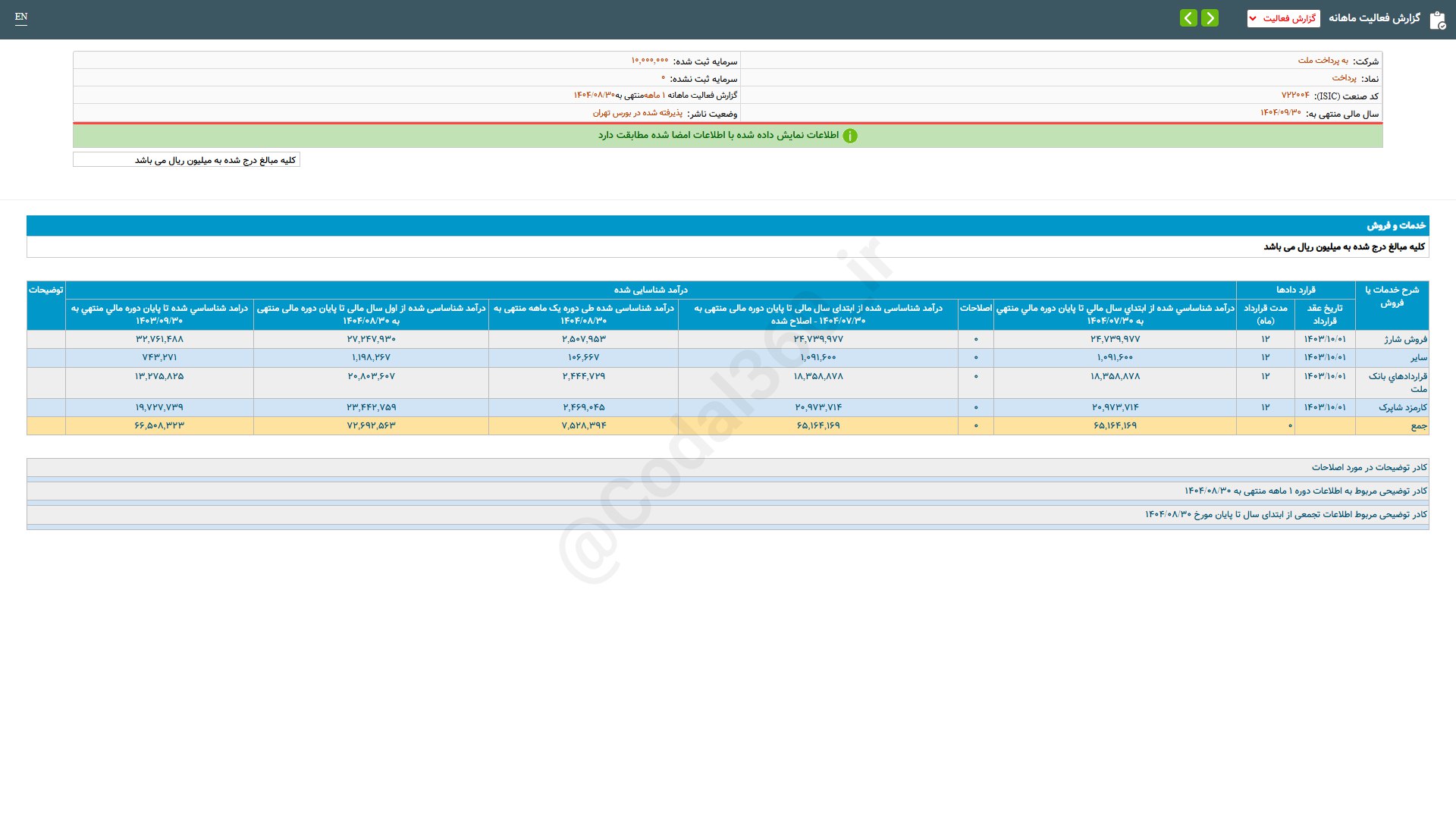Screen dimensions: 1456x819
Task: Click the green right arrow navigation button
Action: (1210, 18)
